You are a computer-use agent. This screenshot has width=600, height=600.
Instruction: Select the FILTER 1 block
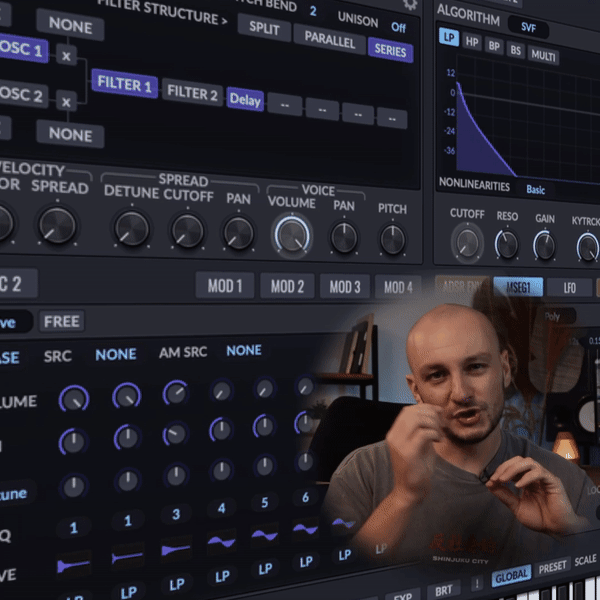coord(124,83)
